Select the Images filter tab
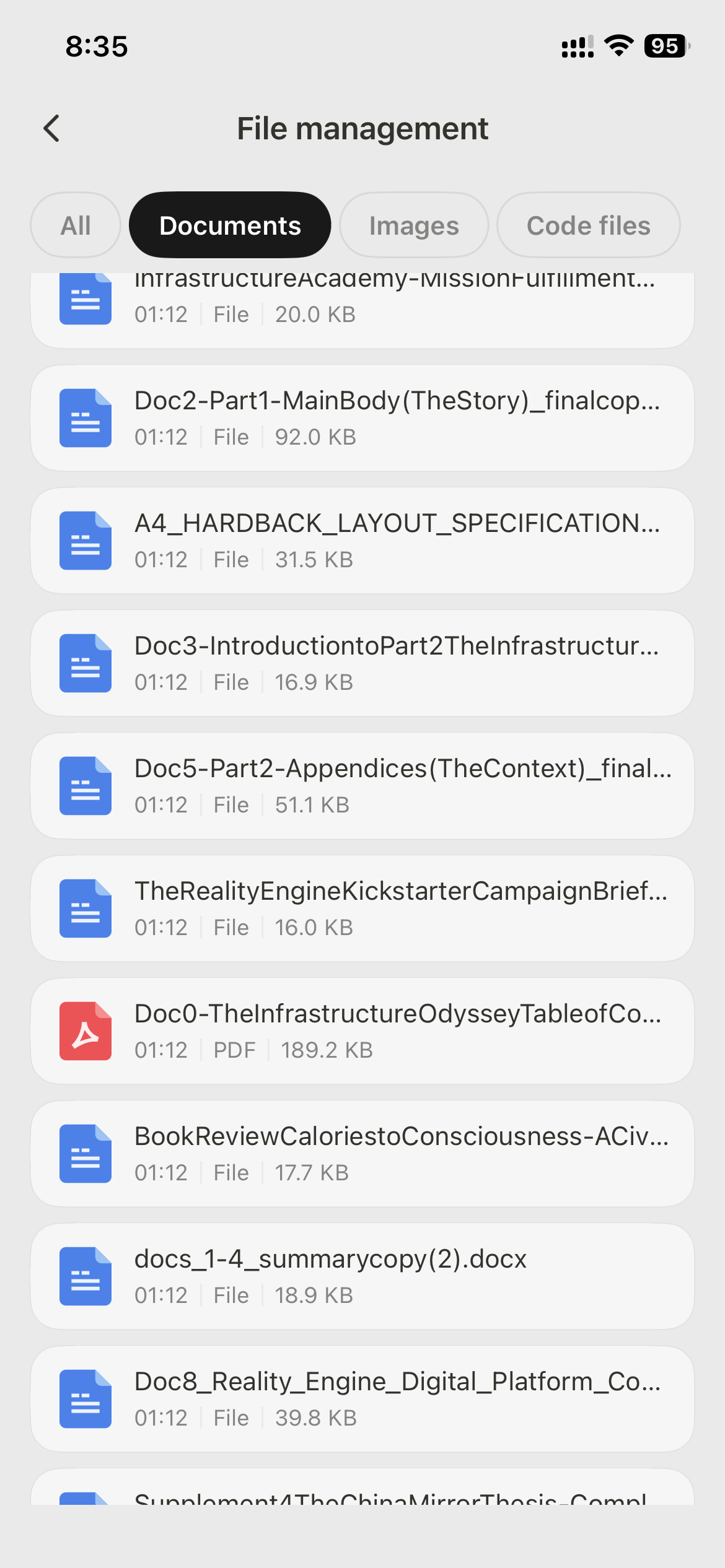The width and height of the screenshot is (725, 1568). point(414,225)
